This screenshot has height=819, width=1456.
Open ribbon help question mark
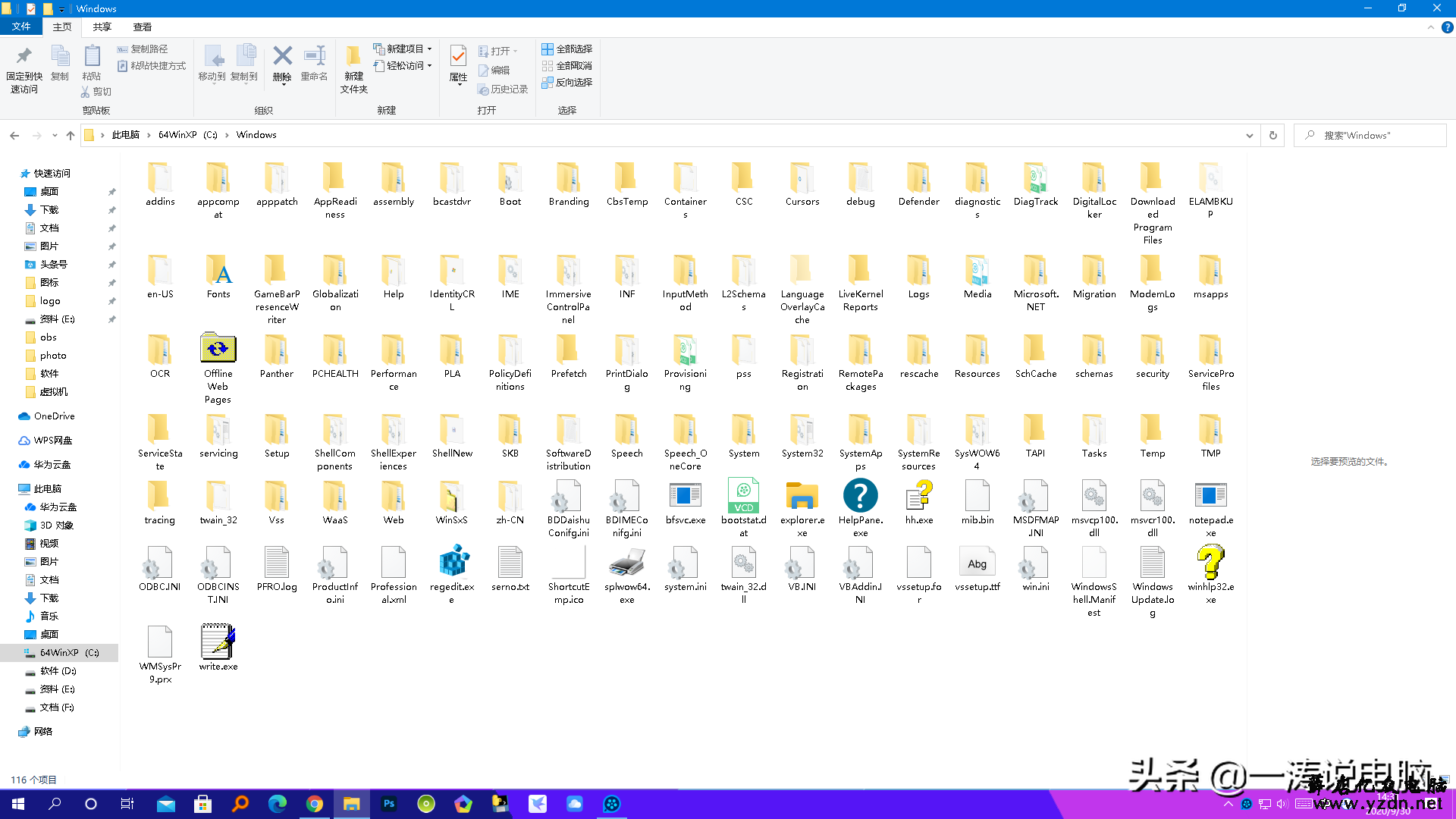click(1447, 27)
